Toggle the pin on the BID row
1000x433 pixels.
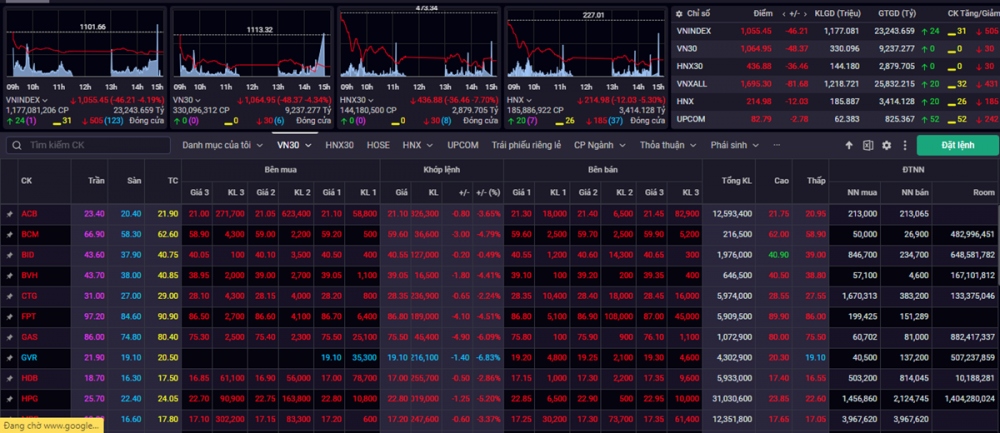[9, 254]
